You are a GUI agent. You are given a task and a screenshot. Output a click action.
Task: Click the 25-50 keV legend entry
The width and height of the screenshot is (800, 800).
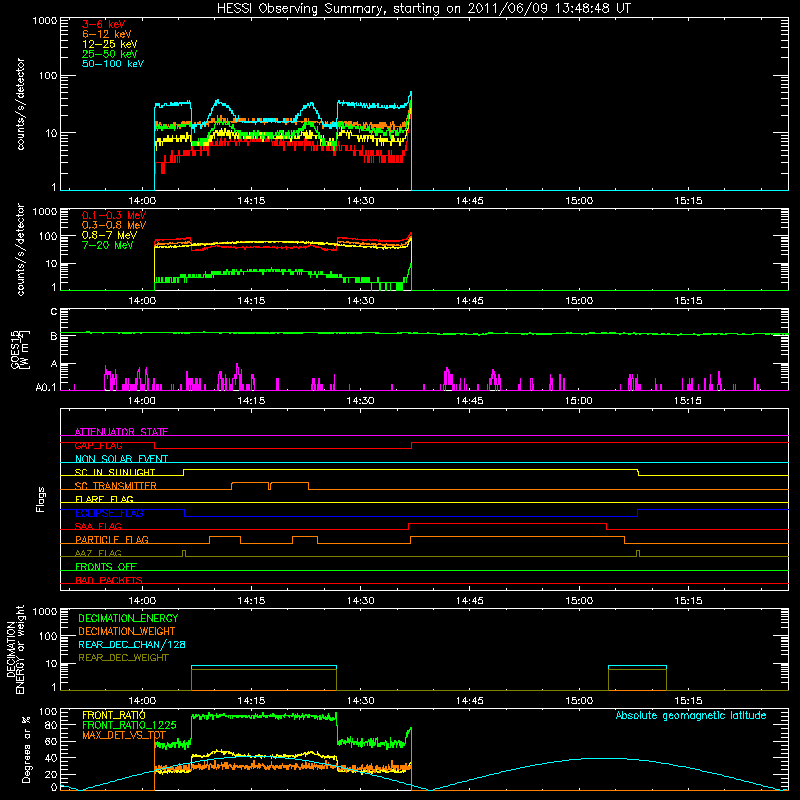(110, 54)
